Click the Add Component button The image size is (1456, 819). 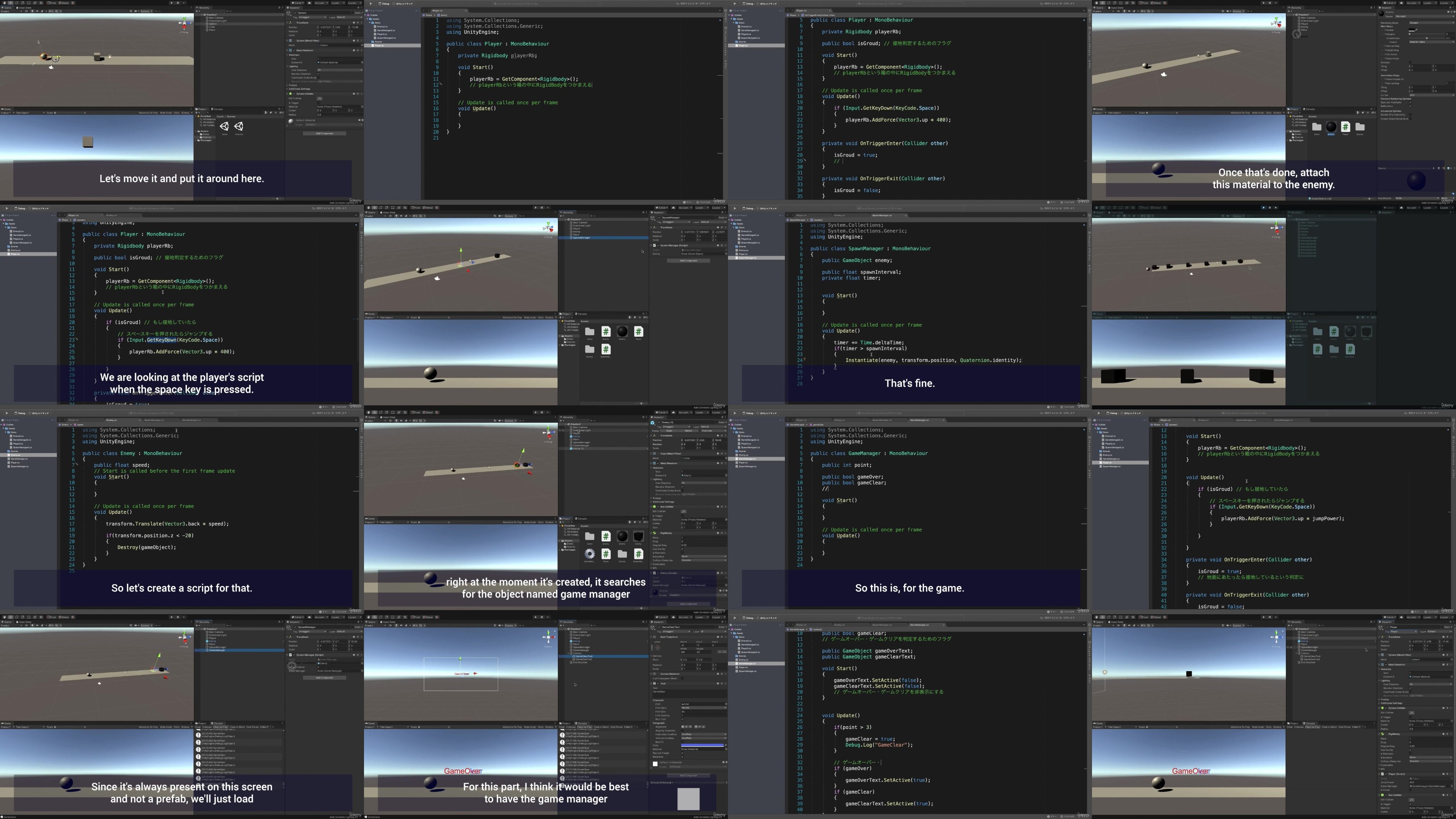325,133
